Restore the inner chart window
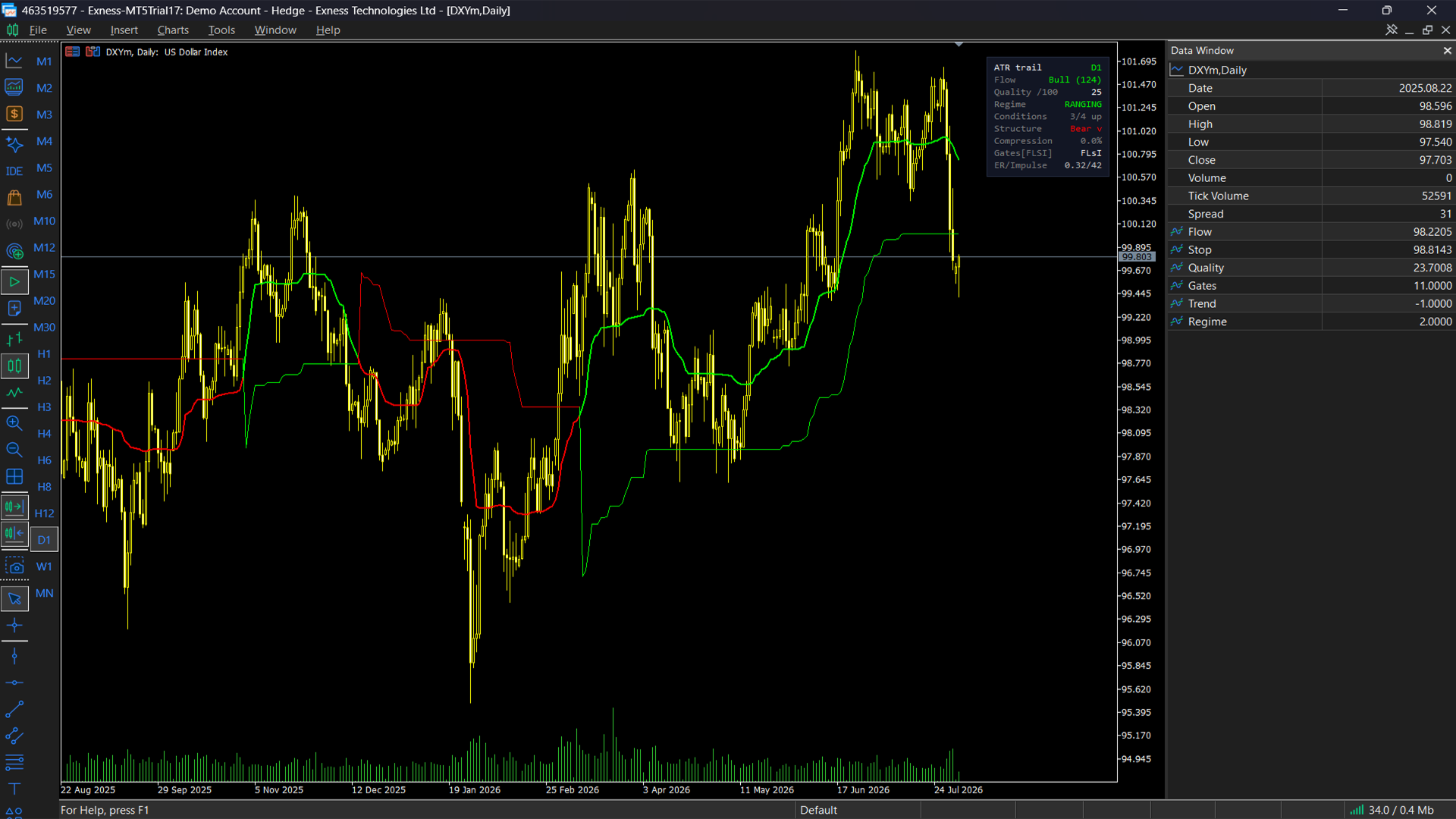The width and height of the screenshot is (1456, 819). pos(1427,30)
